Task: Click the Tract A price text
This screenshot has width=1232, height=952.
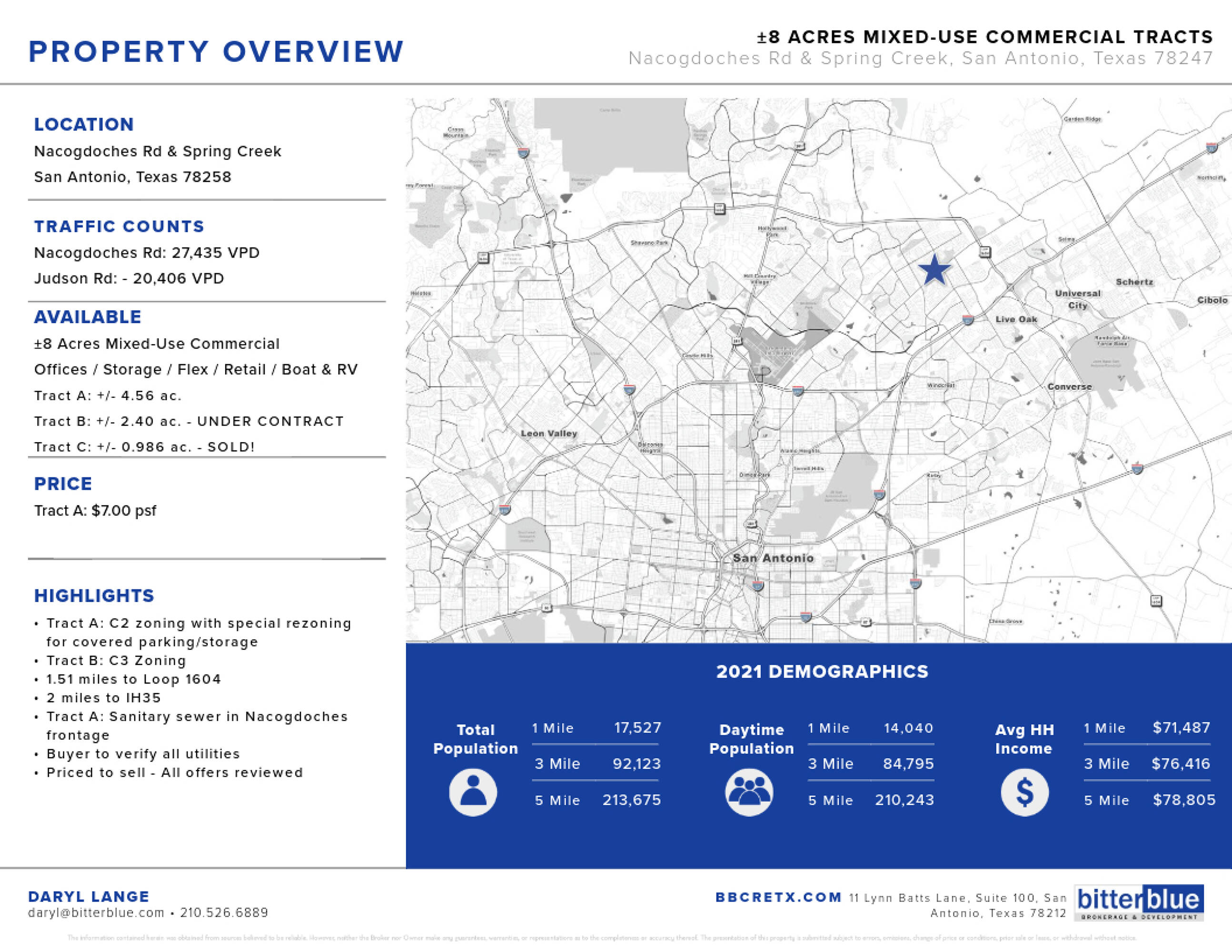Action: 95,510
